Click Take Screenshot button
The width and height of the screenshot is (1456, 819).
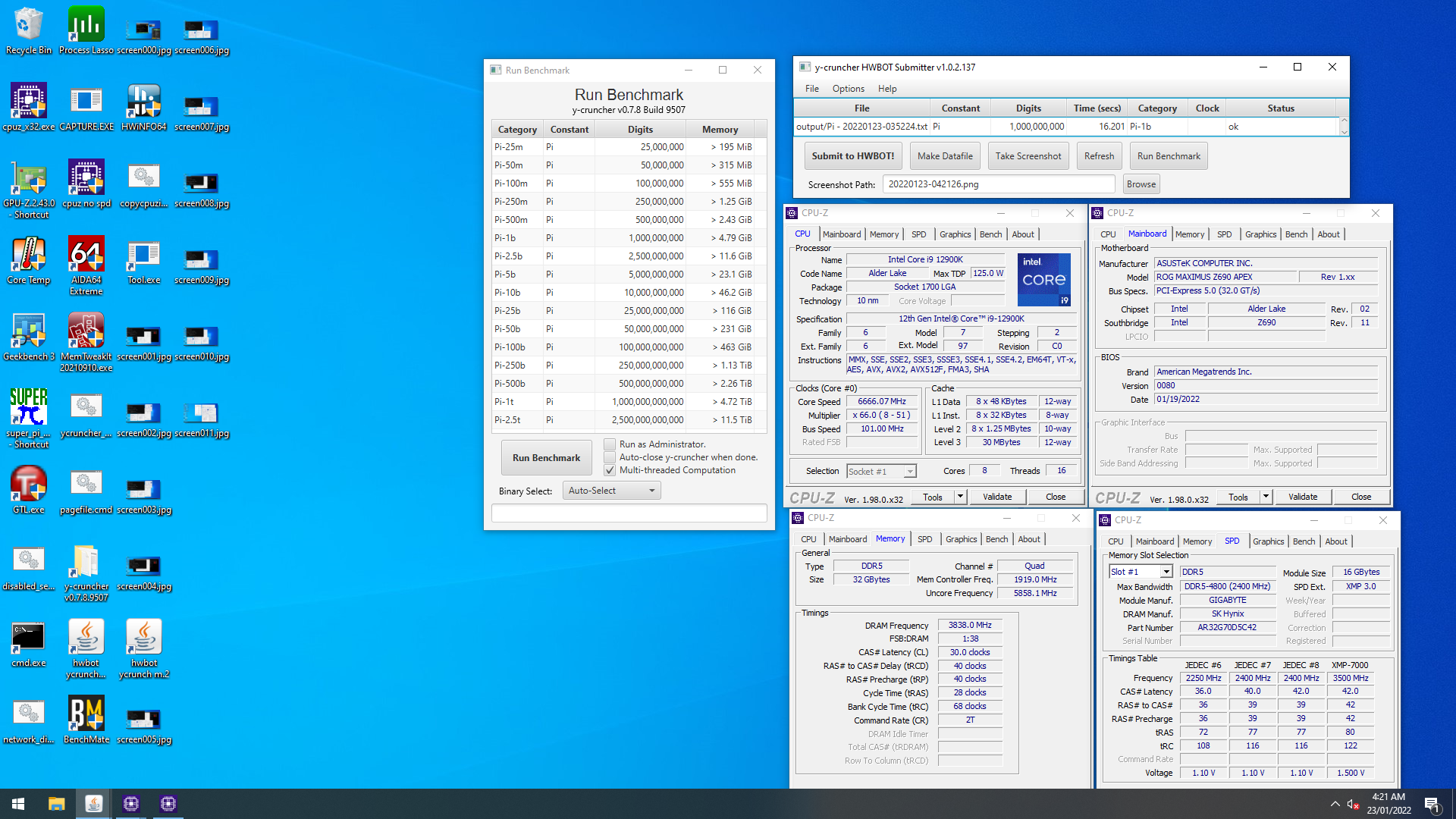(x=1028, y=156)
